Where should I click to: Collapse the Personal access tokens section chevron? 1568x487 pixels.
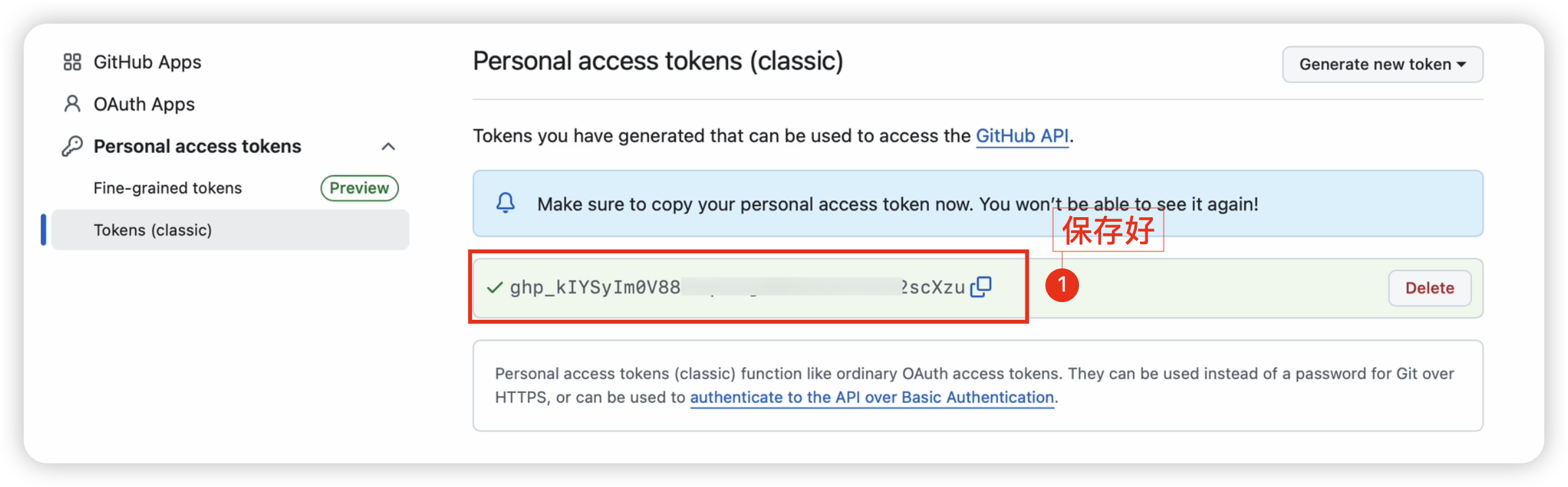click(x=388, y=146)
